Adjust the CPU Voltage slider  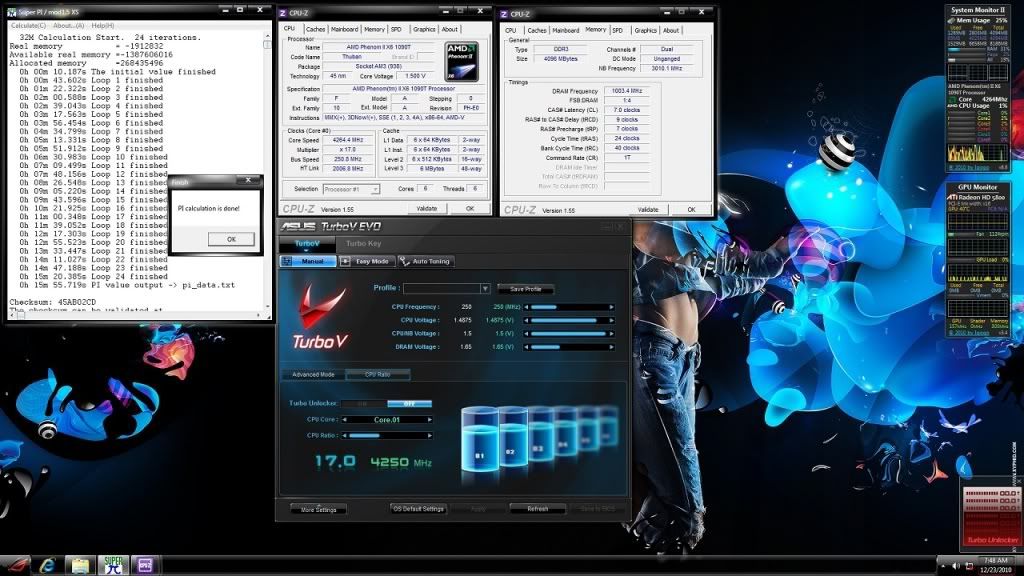click(x=569, y=321)
